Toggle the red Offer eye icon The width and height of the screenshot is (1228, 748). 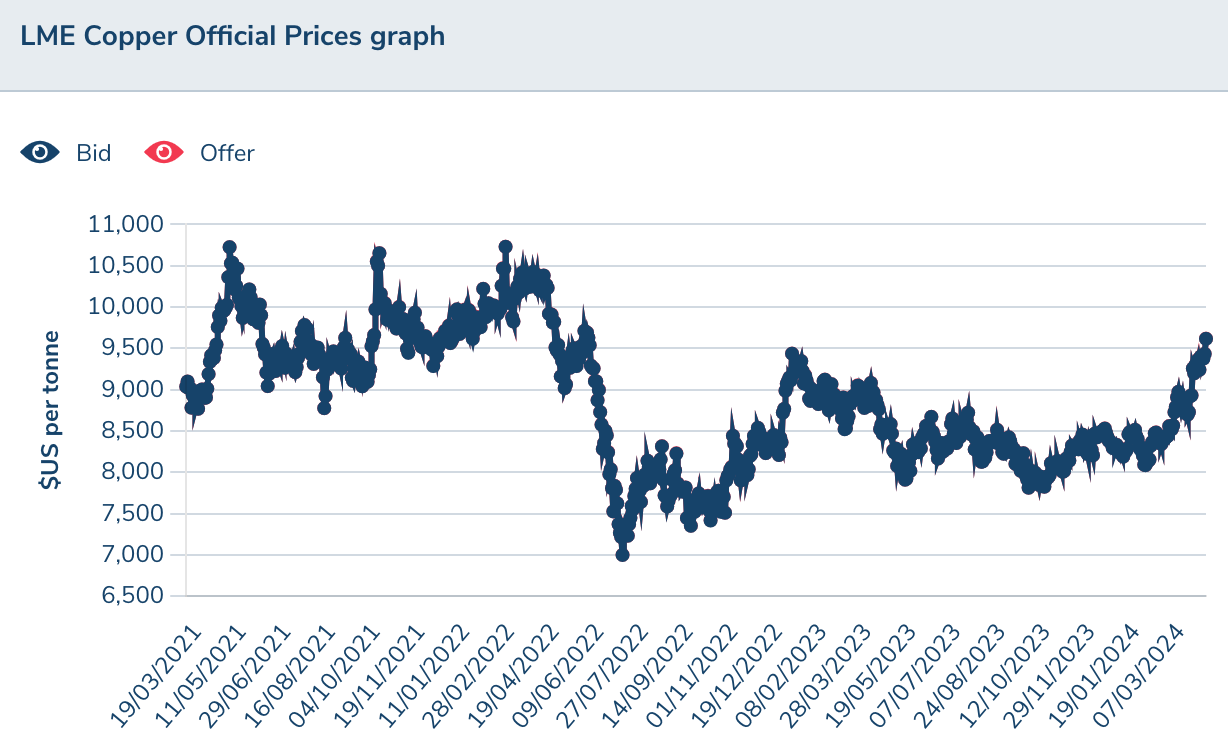point(164,153)
